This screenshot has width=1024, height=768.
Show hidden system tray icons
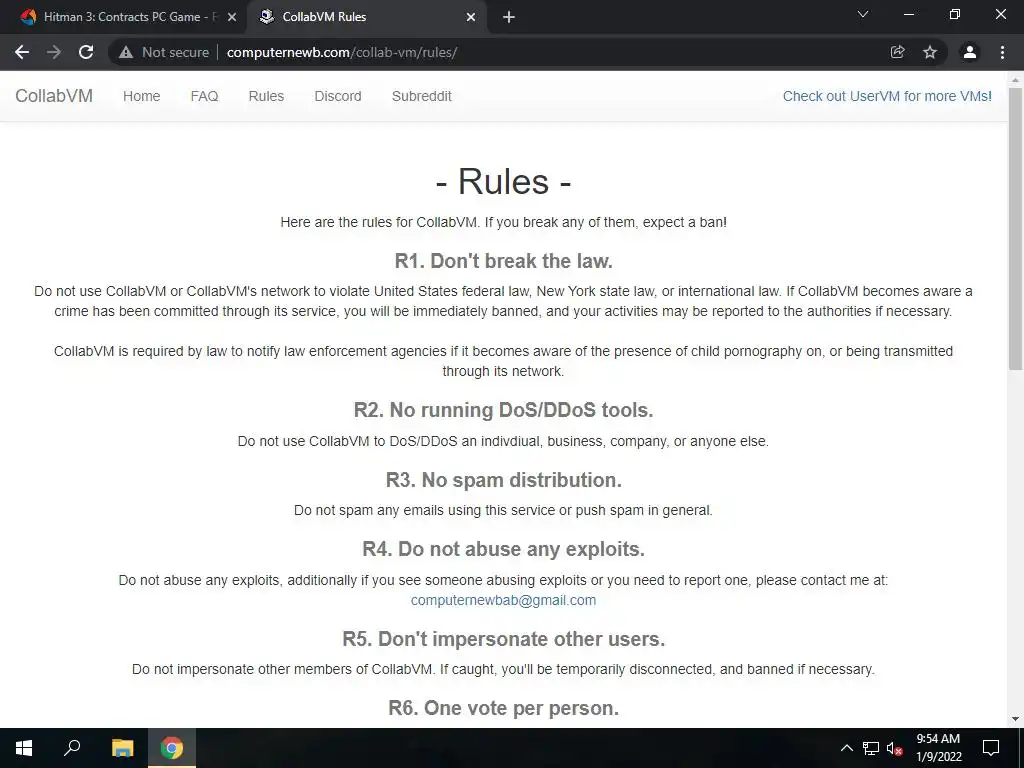point(846,748)
